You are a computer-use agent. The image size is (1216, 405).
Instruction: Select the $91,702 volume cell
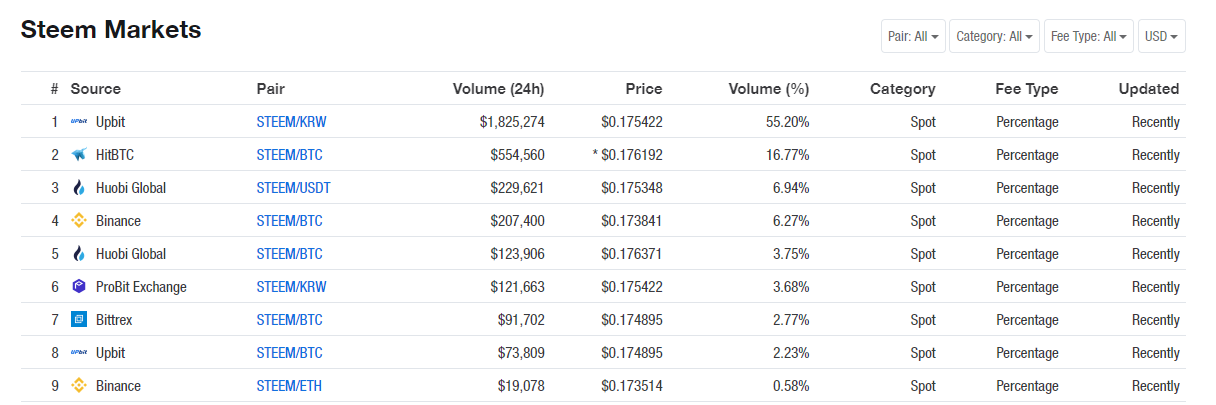521,320
